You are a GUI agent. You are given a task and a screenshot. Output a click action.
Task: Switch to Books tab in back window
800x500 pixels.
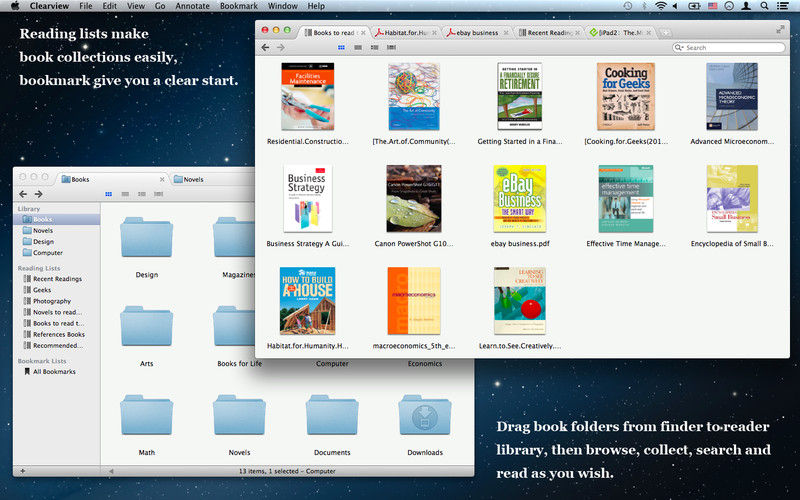click(x=111, y=179)
